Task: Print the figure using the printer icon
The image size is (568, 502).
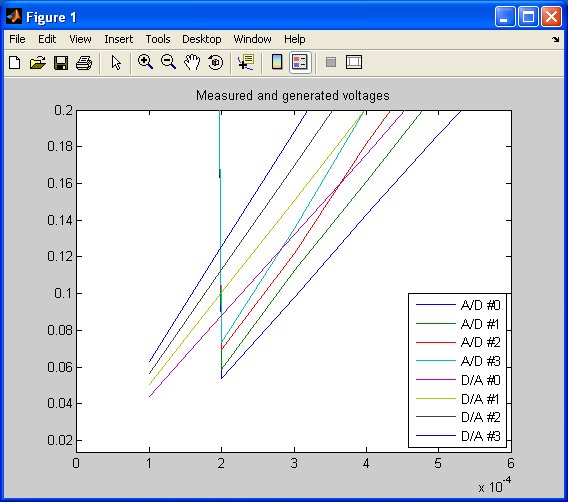Action: tap(84, 63)
